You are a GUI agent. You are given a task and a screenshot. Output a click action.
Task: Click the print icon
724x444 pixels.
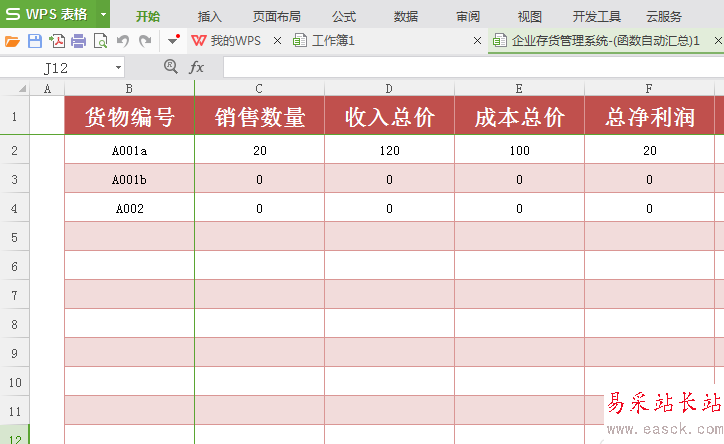78,41
